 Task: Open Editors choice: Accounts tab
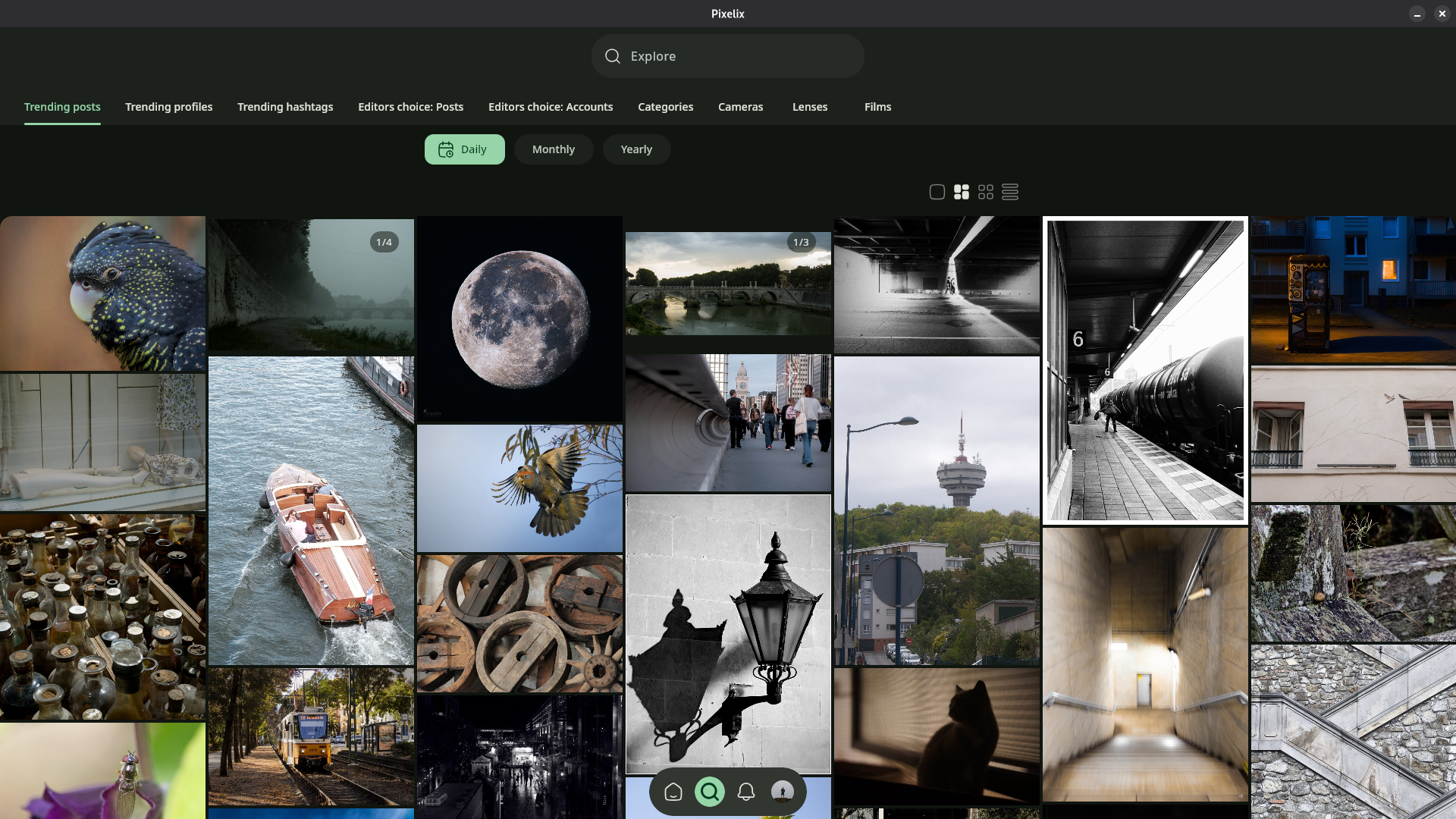(x=551, y=107)
